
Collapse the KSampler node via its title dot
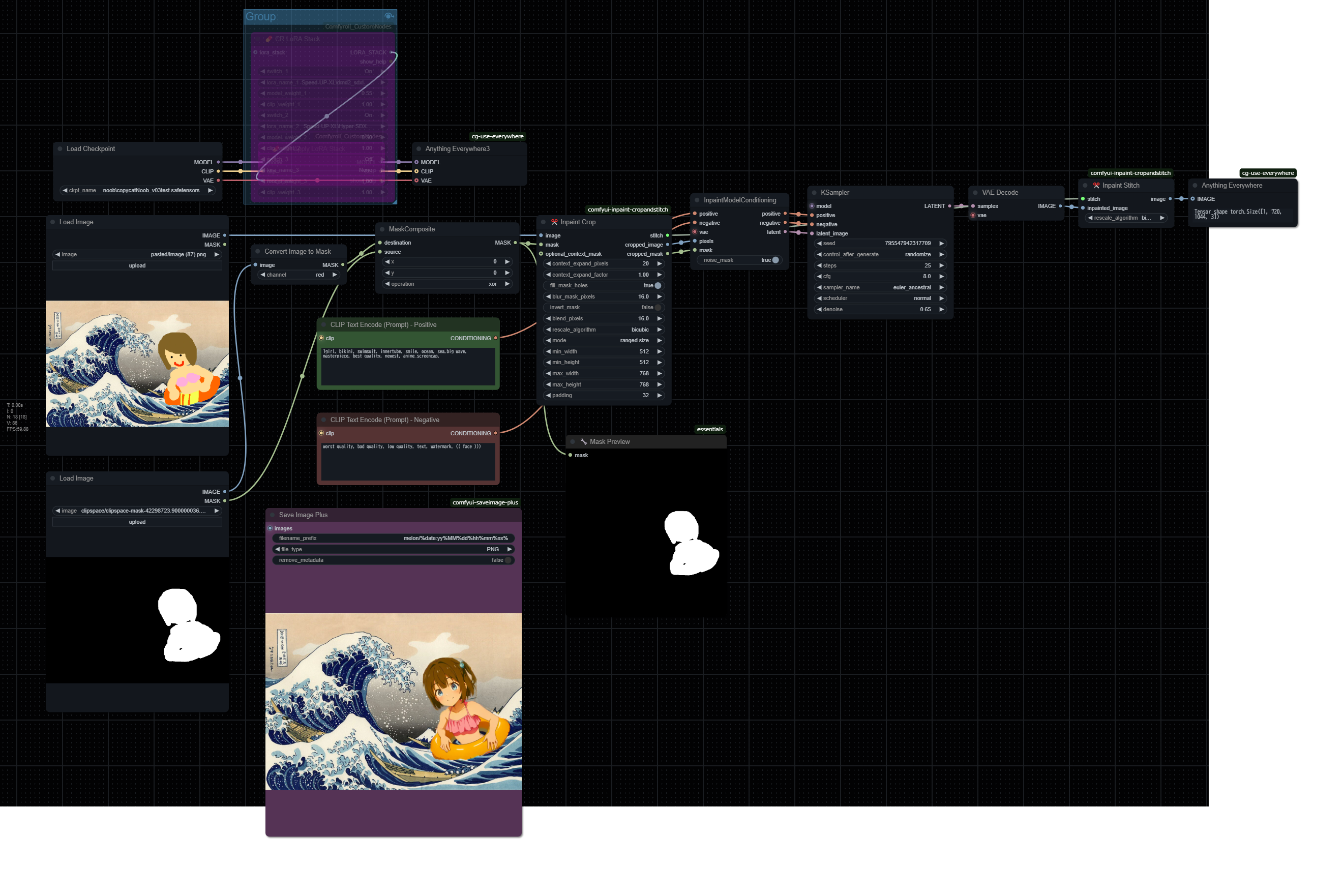pos(814,193)
